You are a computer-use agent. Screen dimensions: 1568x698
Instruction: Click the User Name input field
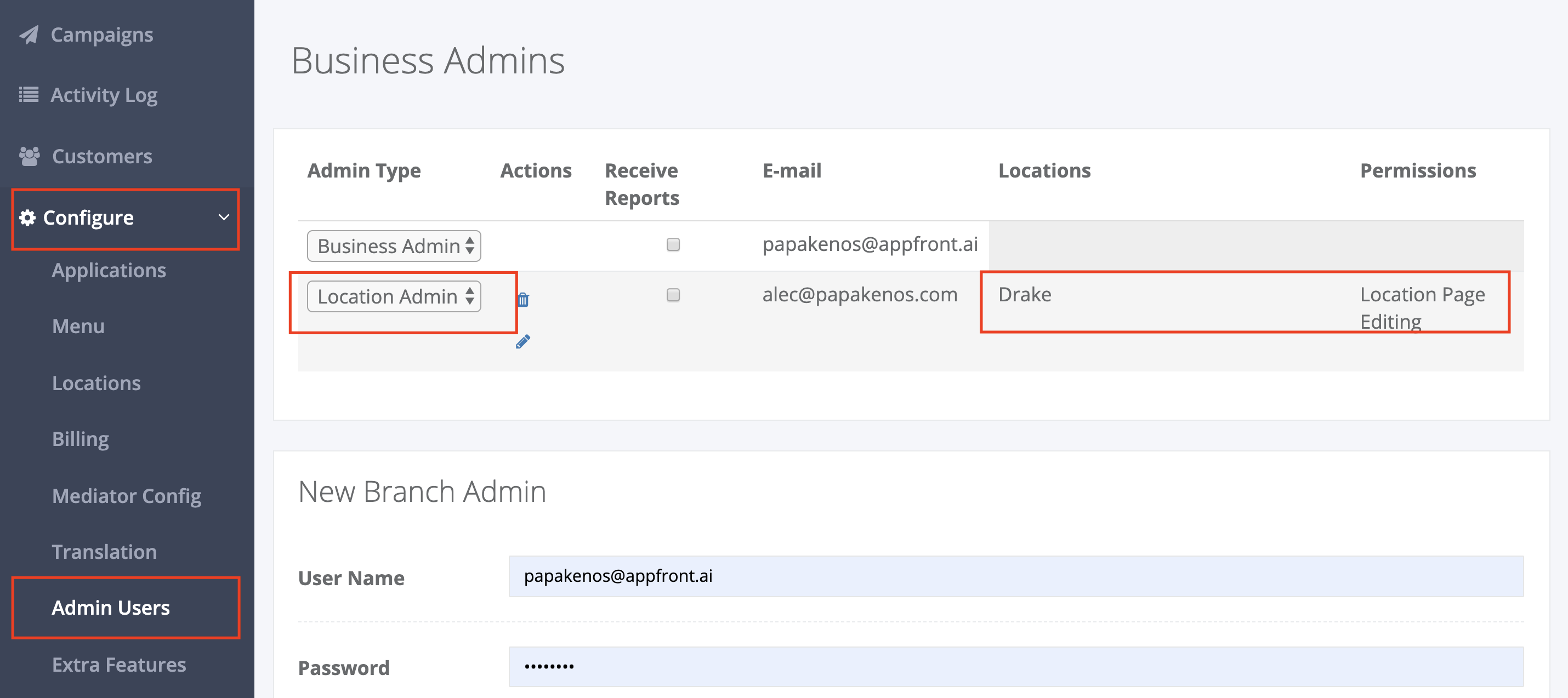tap(1016, 576)
